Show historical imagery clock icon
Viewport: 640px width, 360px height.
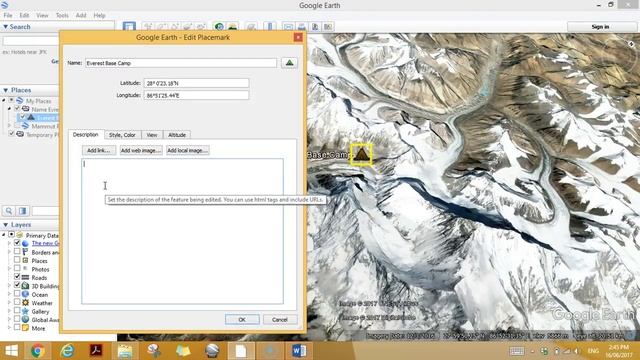[219, 27]
